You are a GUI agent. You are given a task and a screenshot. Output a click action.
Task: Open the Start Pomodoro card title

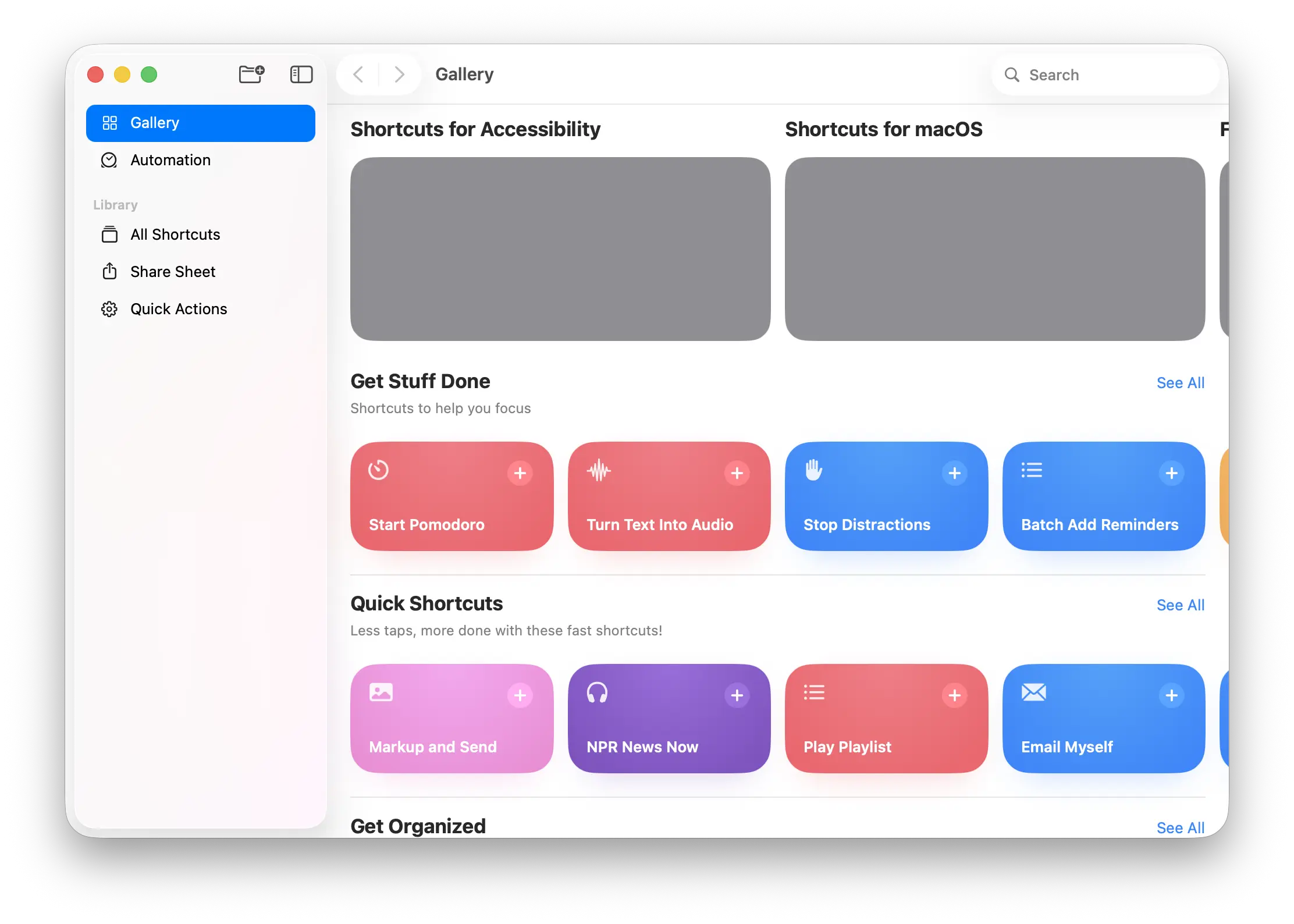click(426, 525)
